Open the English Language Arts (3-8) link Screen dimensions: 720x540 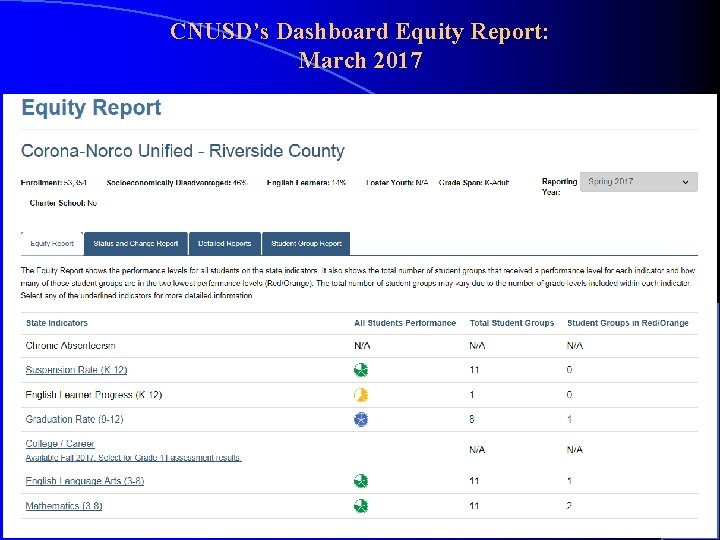tap(84, 481)
